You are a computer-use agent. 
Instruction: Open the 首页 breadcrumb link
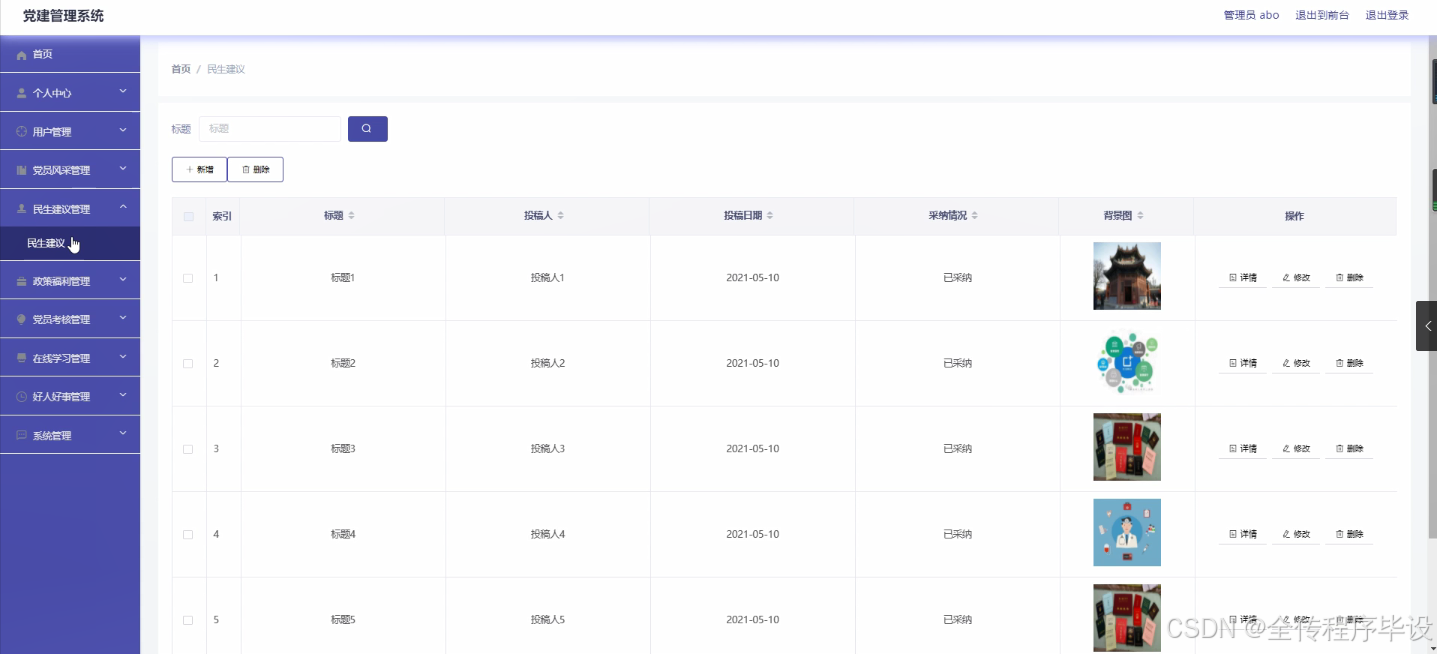[180, 68]
